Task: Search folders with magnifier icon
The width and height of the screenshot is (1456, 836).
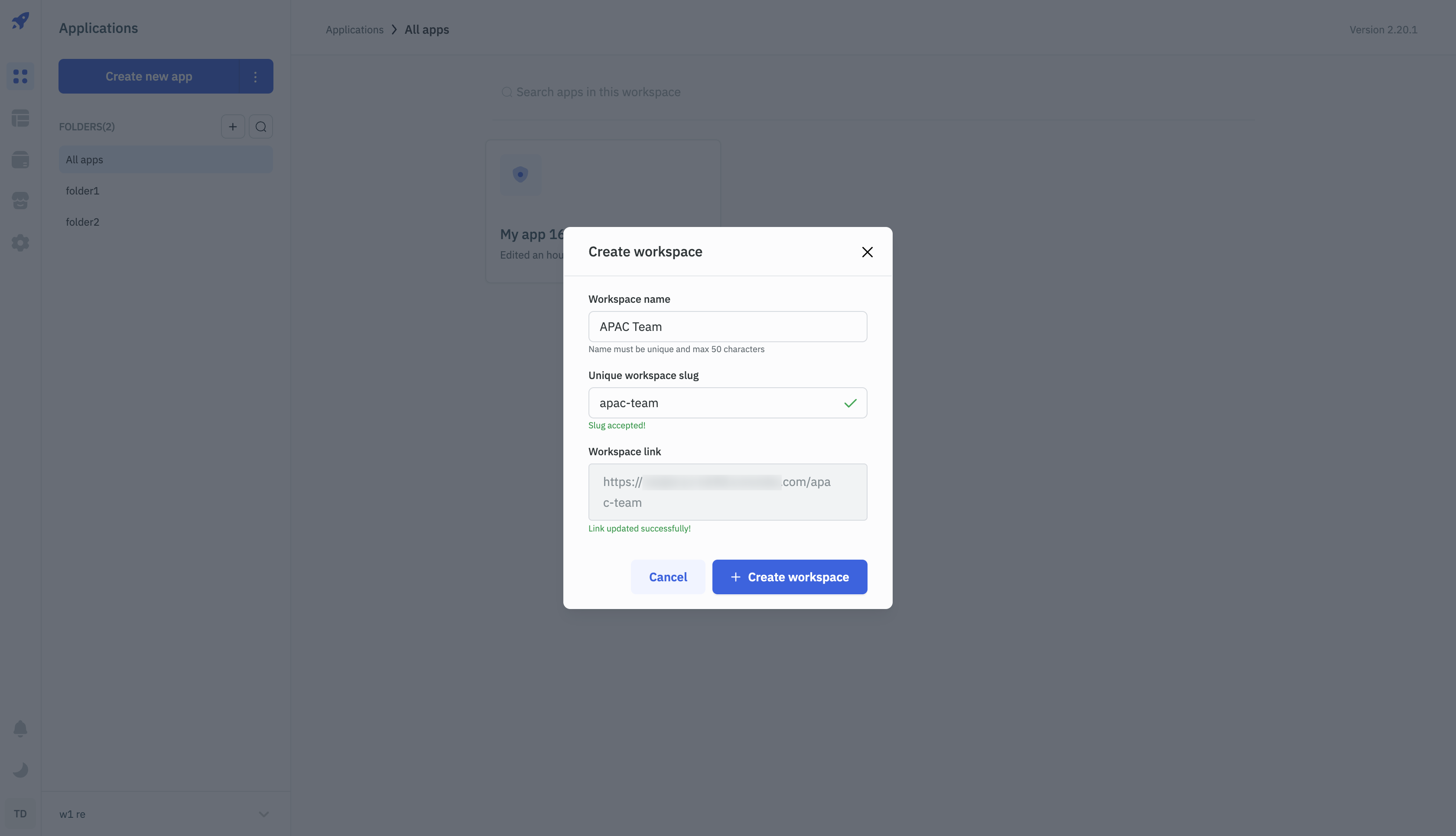Action: coord(261,127)
